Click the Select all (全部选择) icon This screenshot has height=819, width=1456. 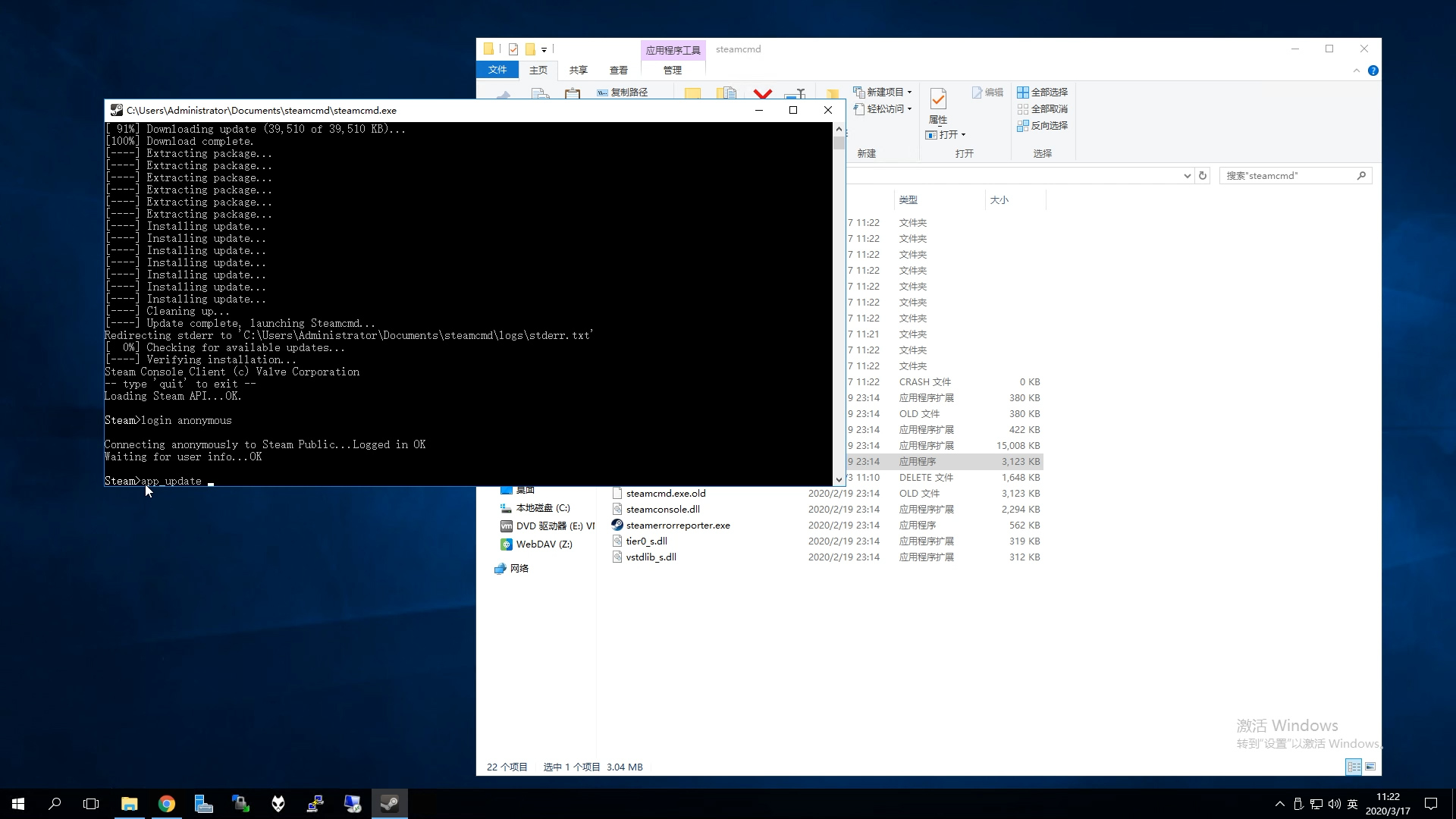[x=1023, y=92]
